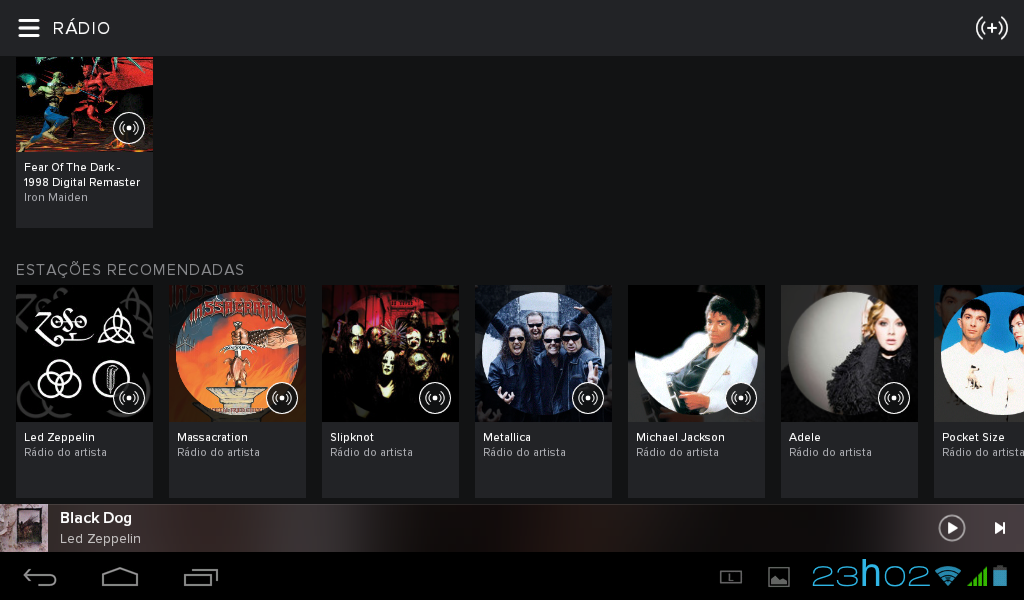This screenshot has width=1024, height=600.
Task: Skip to next track in player bar
Action: coord(1000,528)
